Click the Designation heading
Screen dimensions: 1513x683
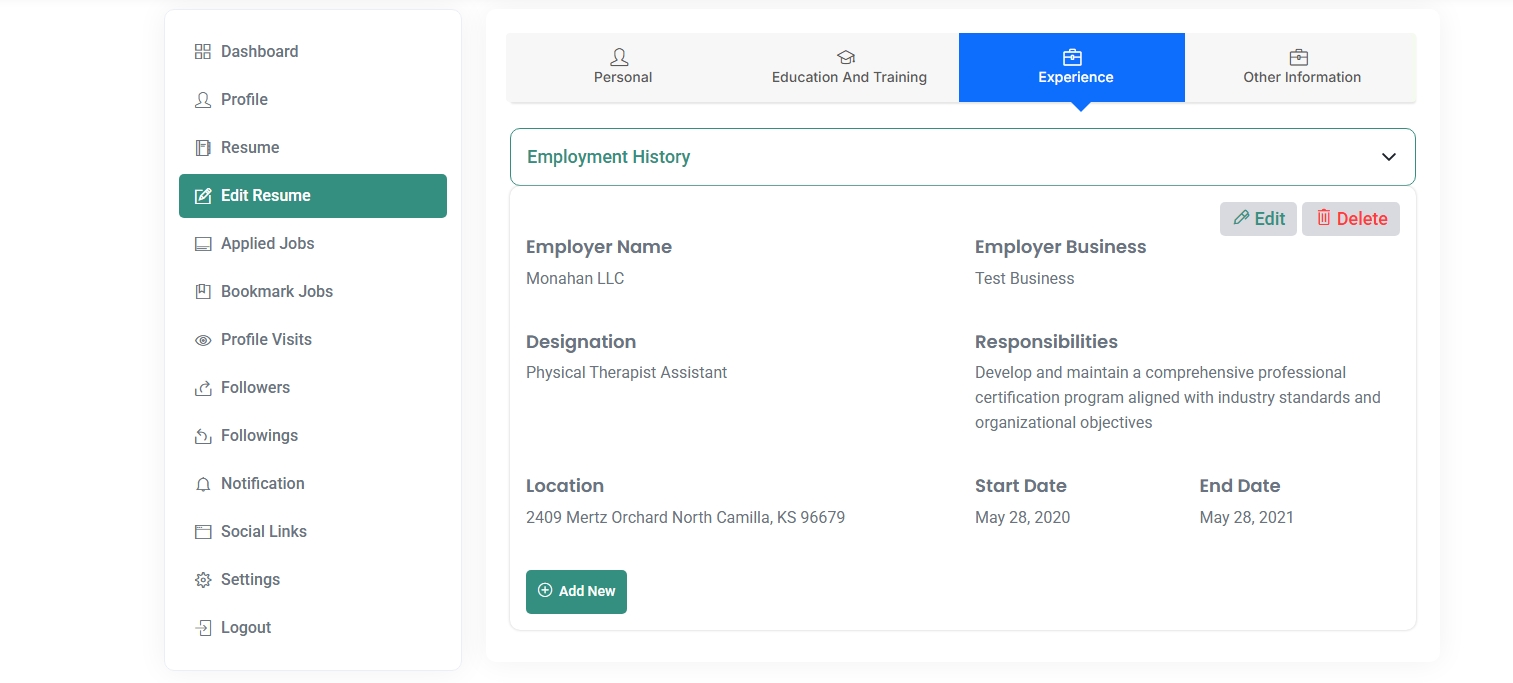[581, 342]
